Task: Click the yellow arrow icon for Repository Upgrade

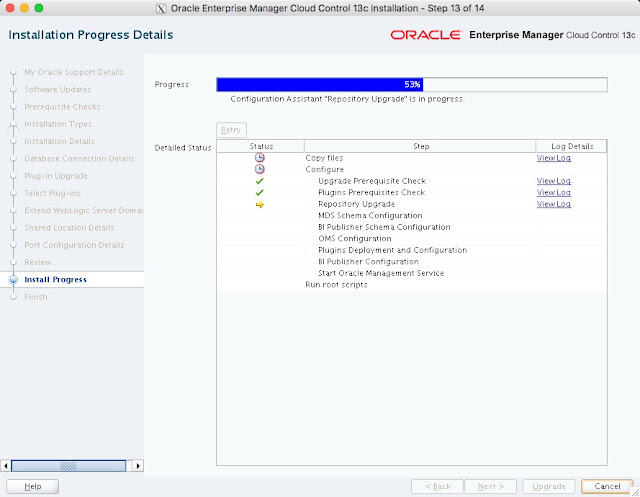Action: pos(260,204)
